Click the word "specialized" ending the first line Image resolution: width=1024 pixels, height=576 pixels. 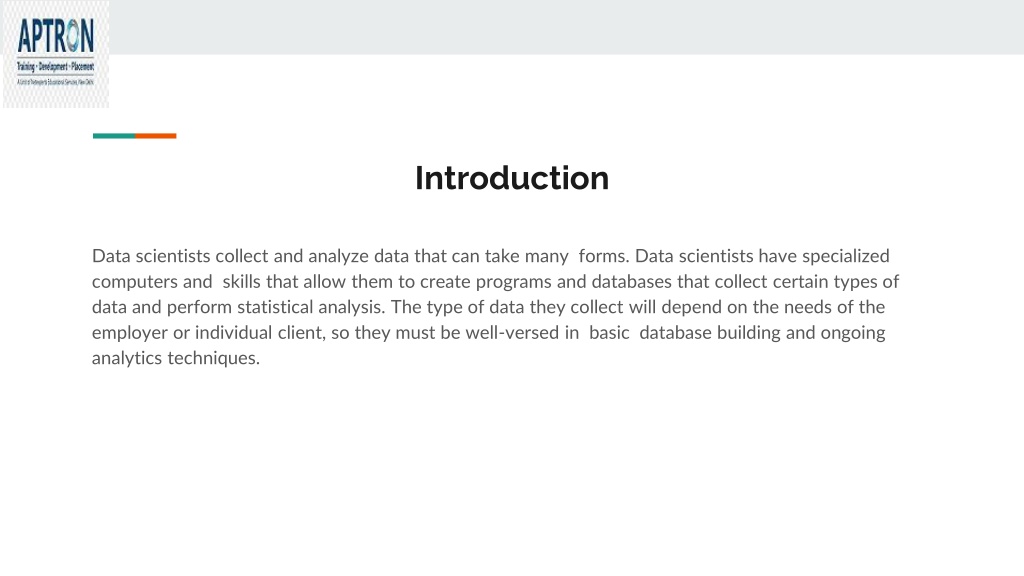tap(846, 257)
